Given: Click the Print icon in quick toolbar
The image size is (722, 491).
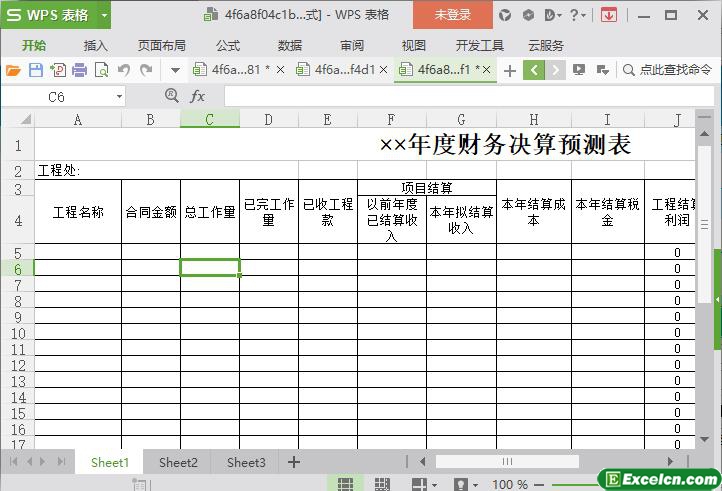Looking at the screenshot, I should click(x=79, y=70).
